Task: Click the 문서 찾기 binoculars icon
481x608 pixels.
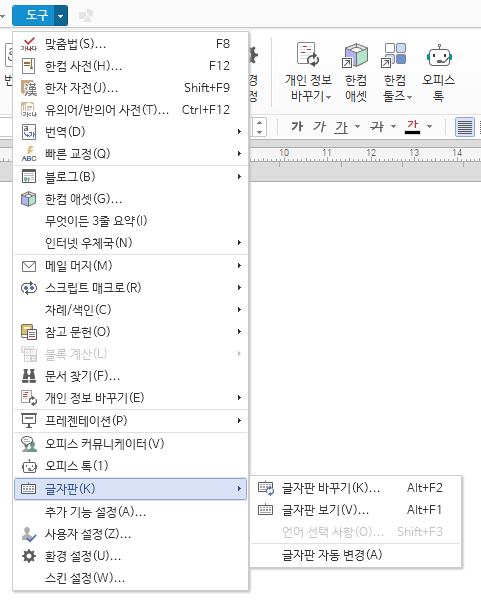Action: (x=29, y=376)
